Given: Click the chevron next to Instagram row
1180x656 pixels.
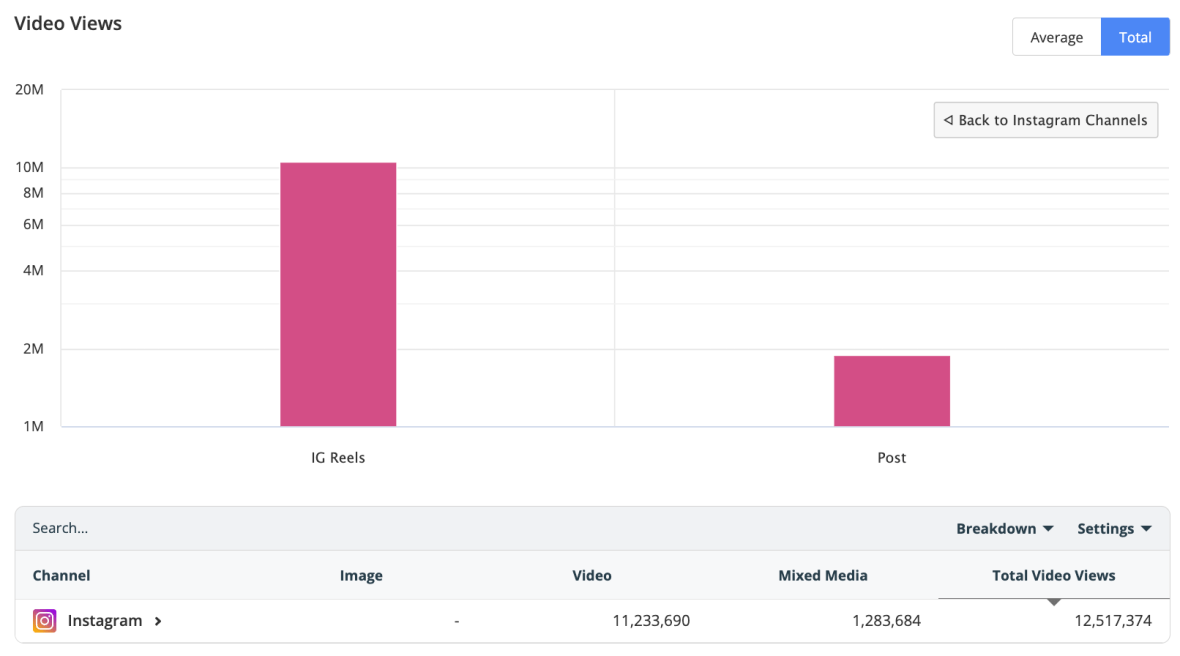Looking at the screenshot, I should click(x=157, y=620).
